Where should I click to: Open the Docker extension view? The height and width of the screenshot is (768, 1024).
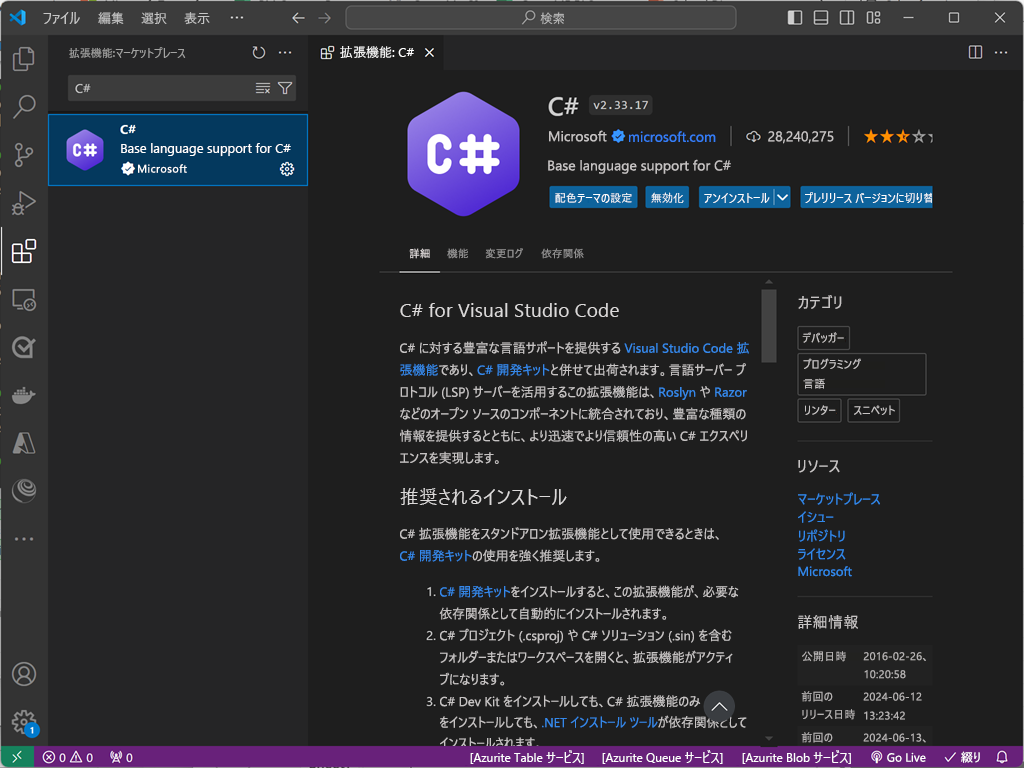coord(24,394)
